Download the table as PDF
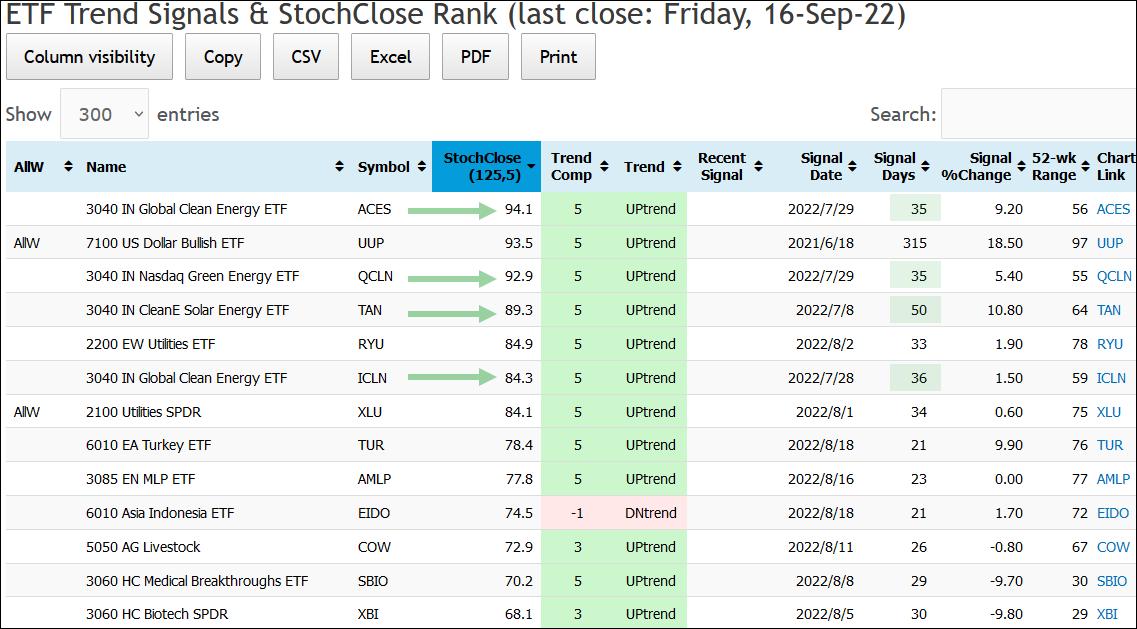The width and height of the screenshot is (1137, 629). [476, 57]
